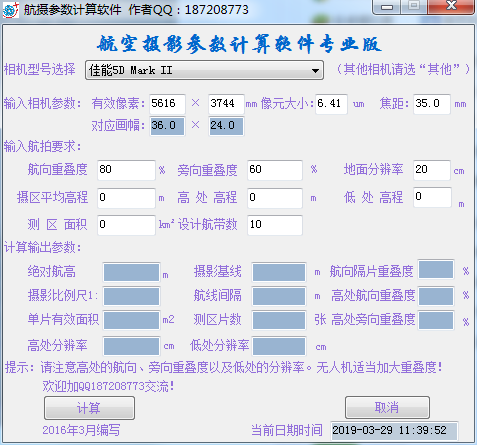Select the flight line spacing output box
This screenshot has height=445, width=477.
[279, 296]
